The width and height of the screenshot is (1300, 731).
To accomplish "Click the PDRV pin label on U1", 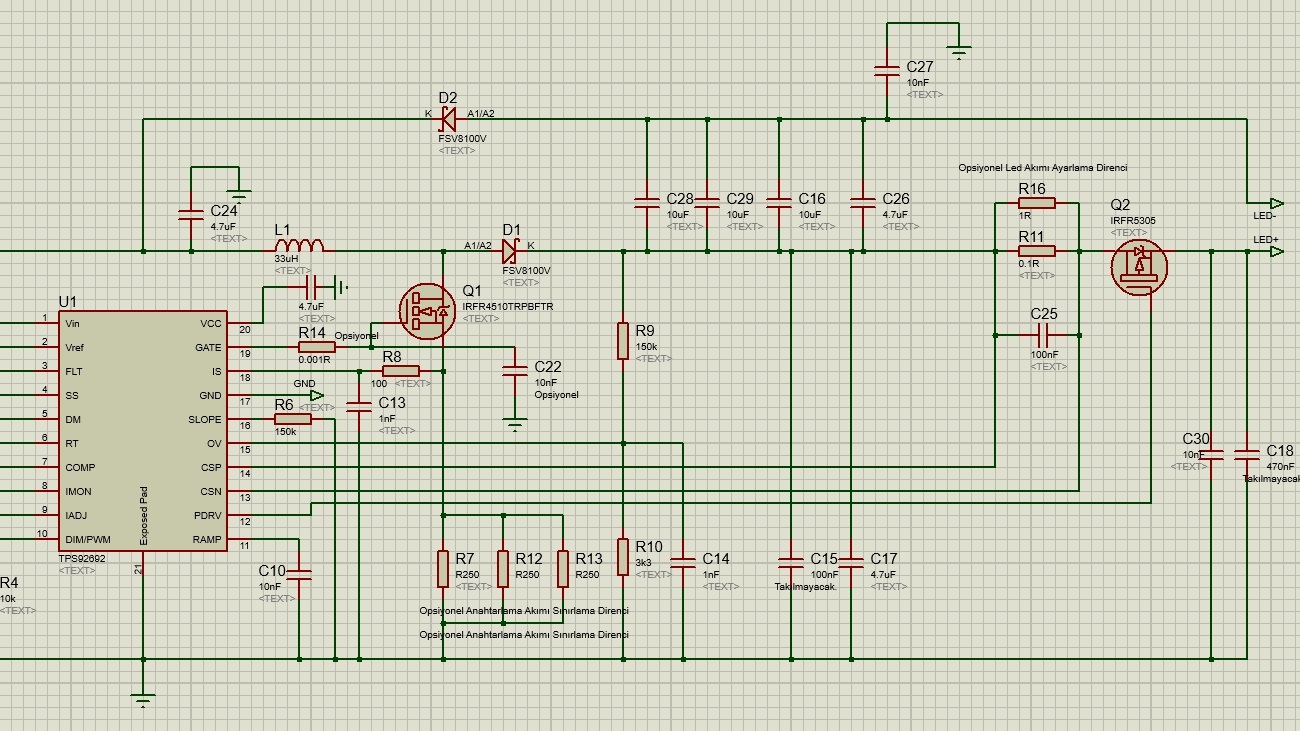I will pos(208,516).
